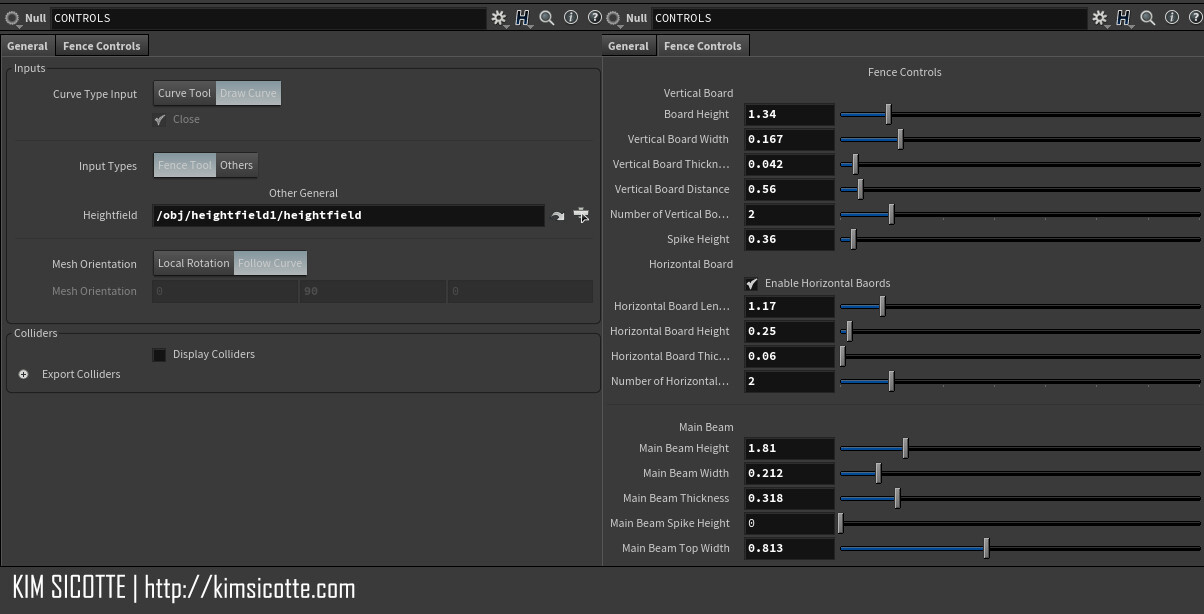The image size is (1204, 614).
Task: Click the Main Beam Thickness value field 0.318
Action: tap(789, 499)
